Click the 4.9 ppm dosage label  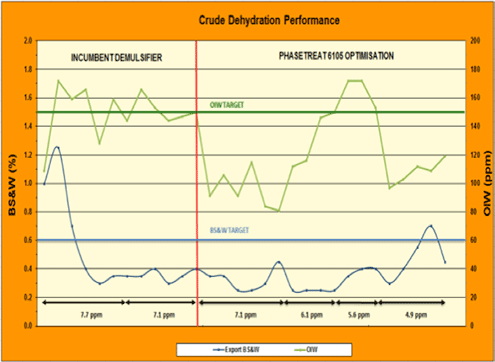tap(416, 315)
